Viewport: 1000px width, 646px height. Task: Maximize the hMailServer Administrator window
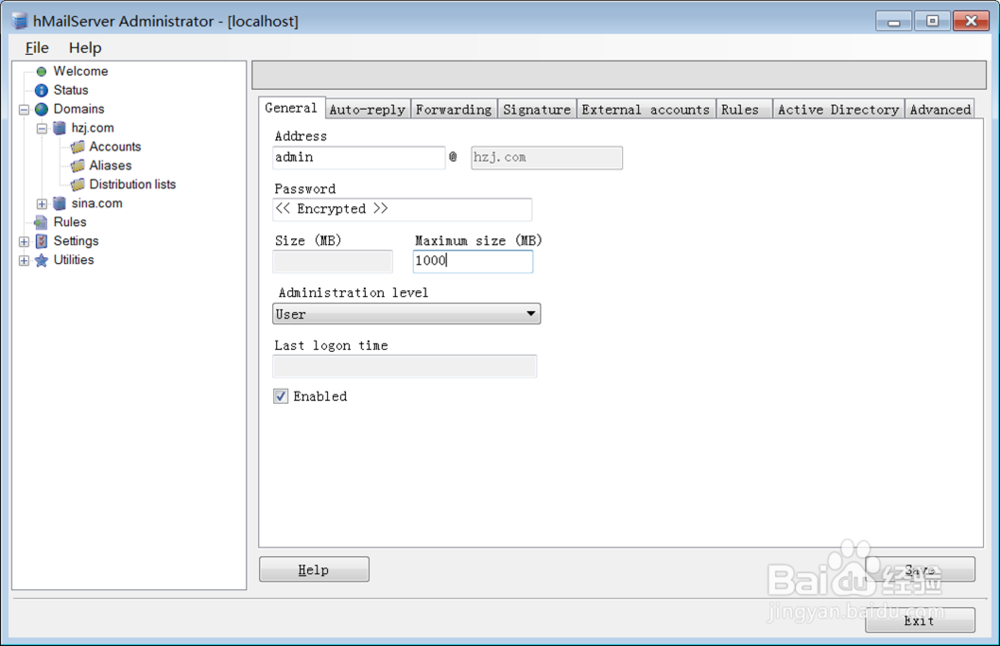[x=932, y=21]
